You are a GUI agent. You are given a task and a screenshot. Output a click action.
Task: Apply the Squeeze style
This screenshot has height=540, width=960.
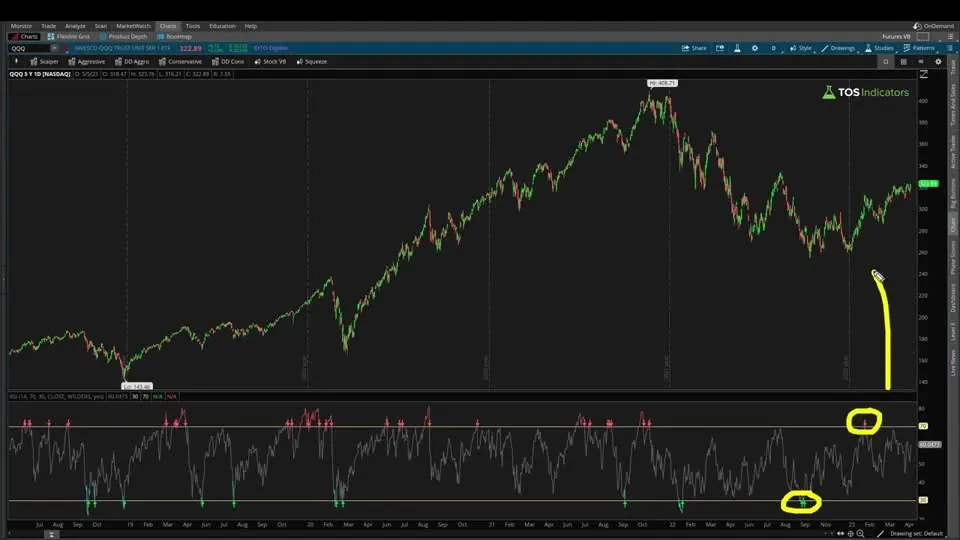312,62
